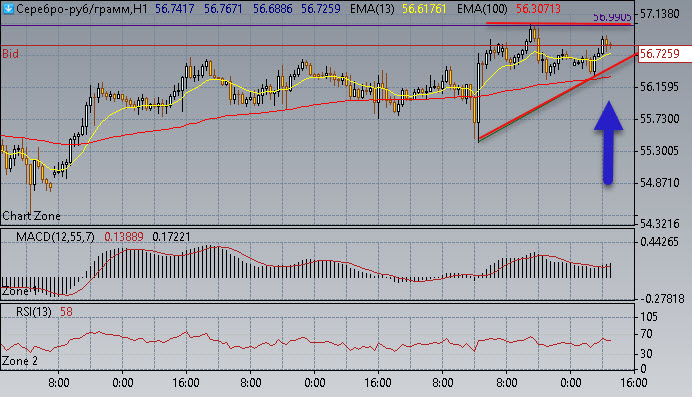Select the EMA(100) indicator label
Viewport: 692px width, 397px height.
[x=482, y=8]
